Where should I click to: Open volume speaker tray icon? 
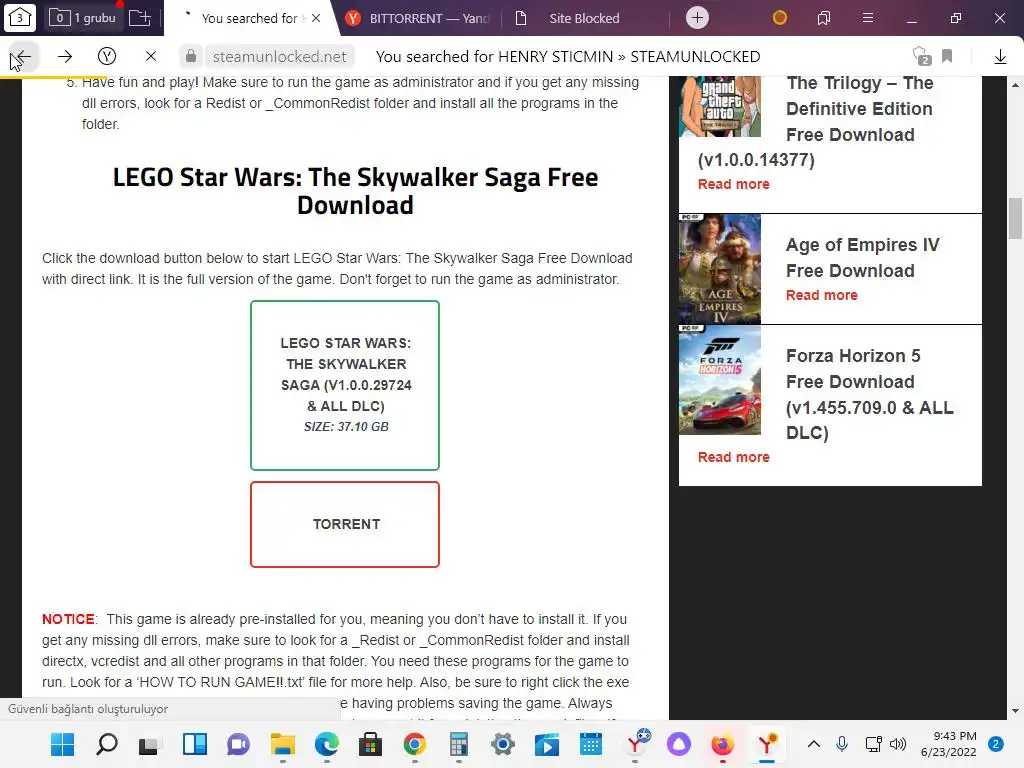coord(898,744)
